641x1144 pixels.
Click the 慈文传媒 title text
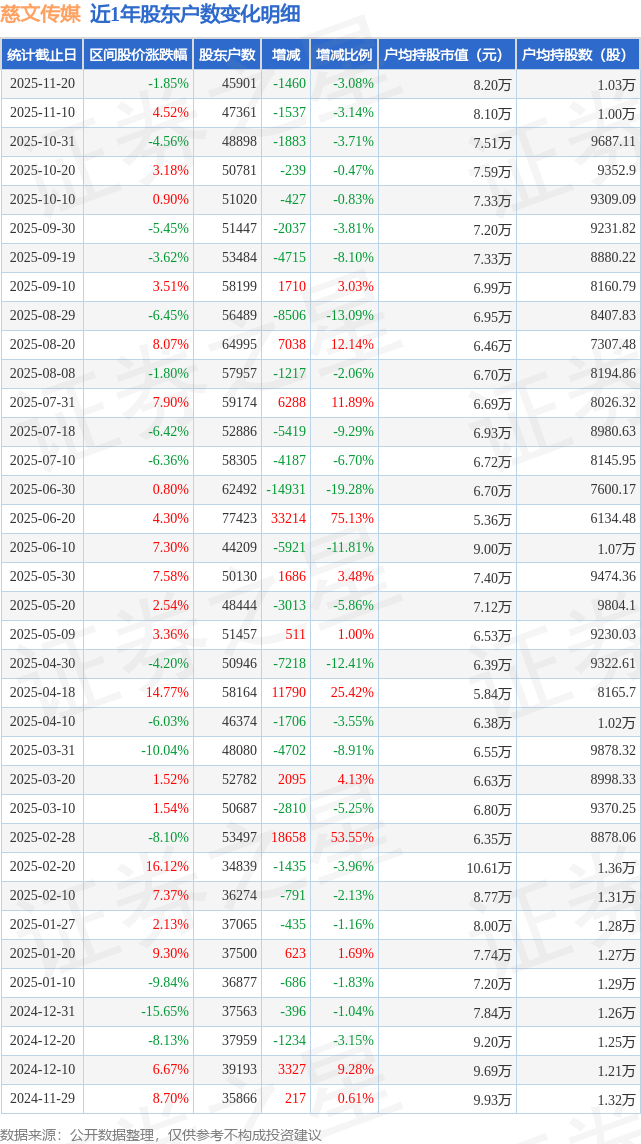coord(42,14)
